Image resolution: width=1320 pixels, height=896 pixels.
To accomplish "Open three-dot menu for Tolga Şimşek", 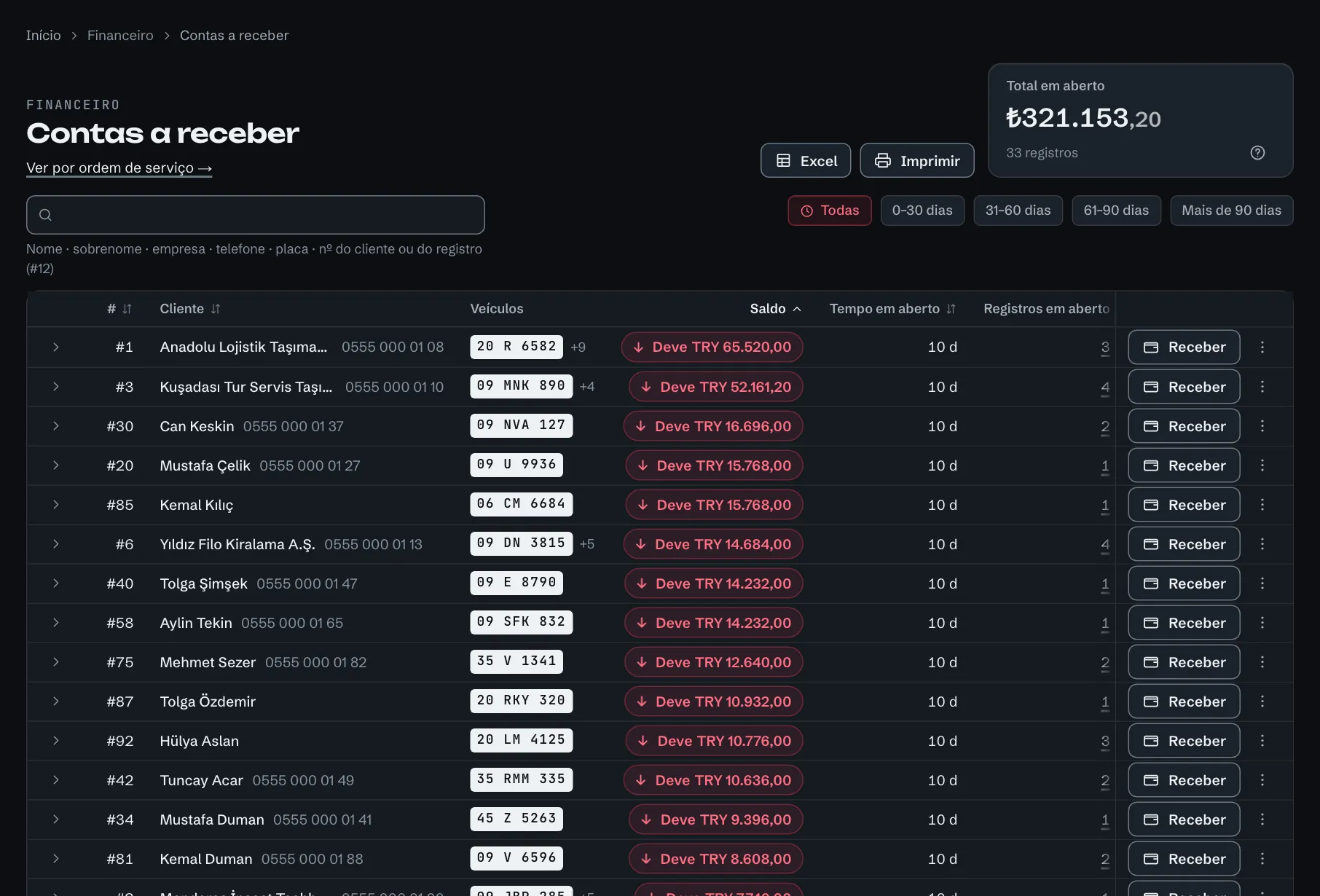I will [1262, 583].
